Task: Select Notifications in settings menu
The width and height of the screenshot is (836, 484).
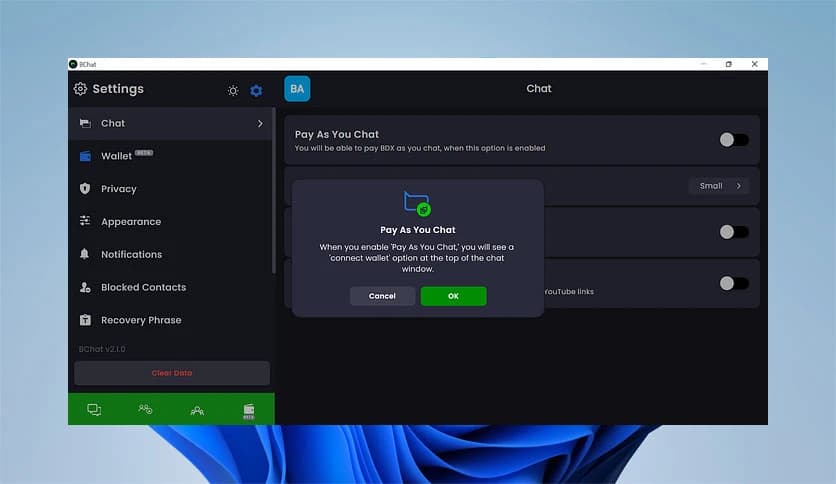Action: 171,254
